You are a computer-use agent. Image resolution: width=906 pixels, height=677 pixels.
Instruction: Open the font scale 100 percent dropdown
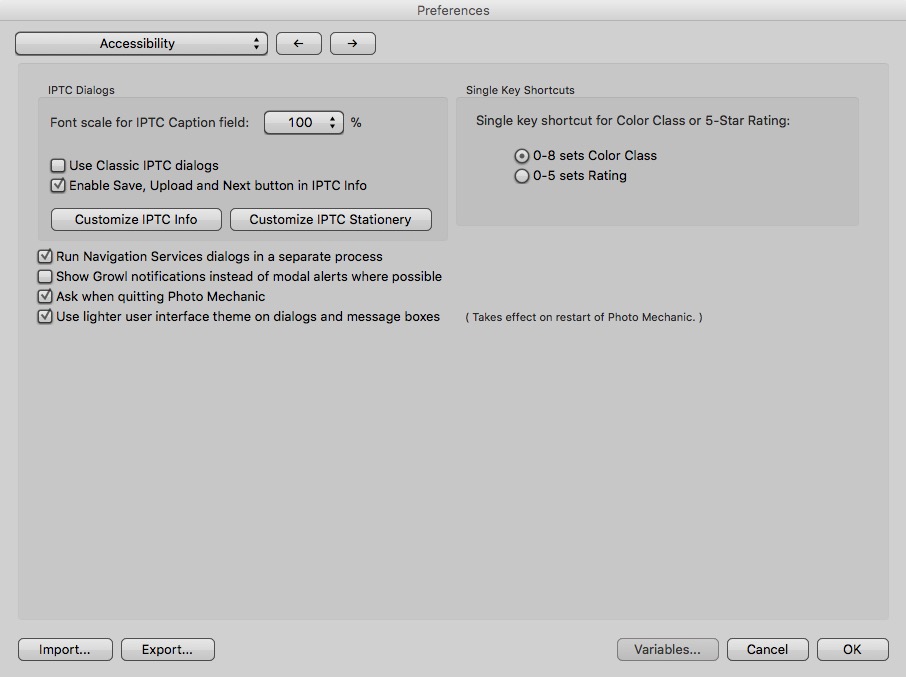(x=304, y=123)
